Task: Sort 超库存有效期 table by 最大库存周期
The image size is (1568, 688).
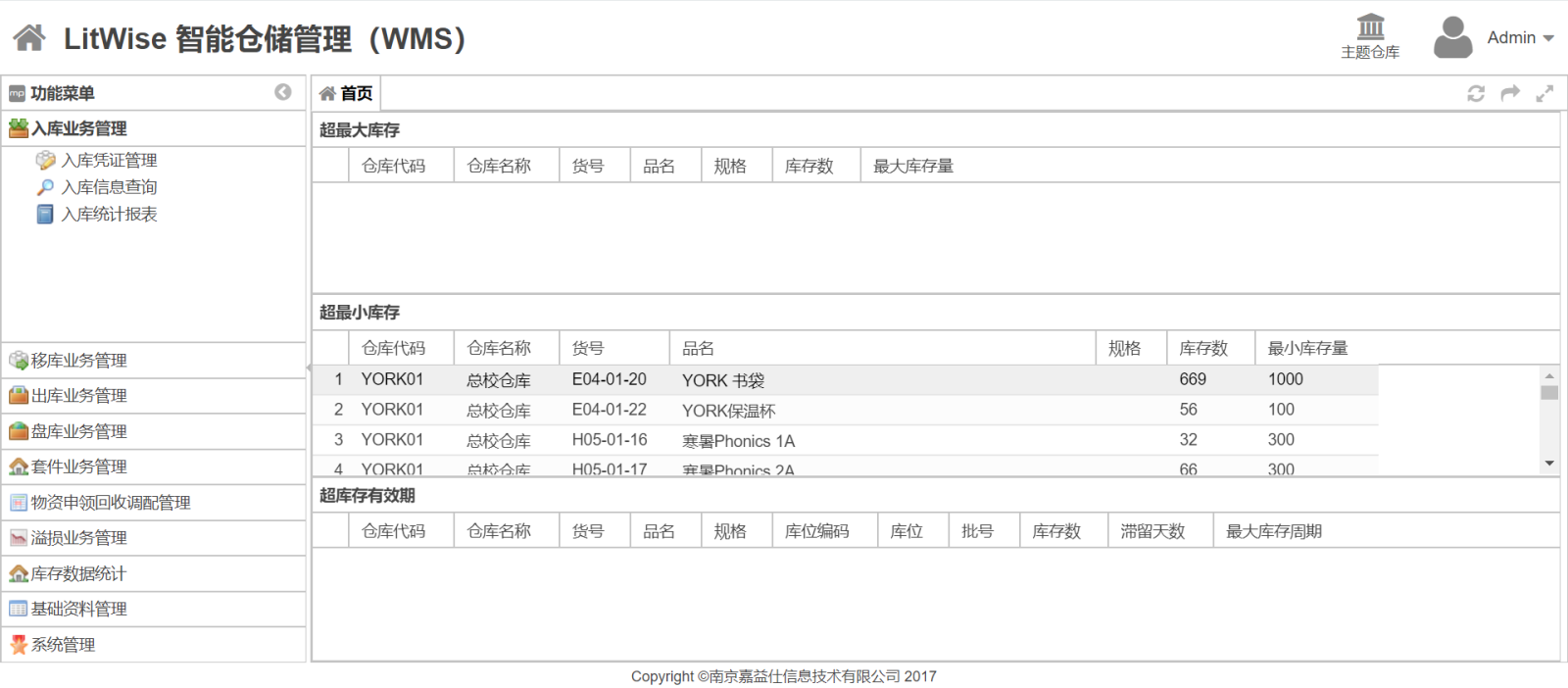Action: tap(1274, 531)
